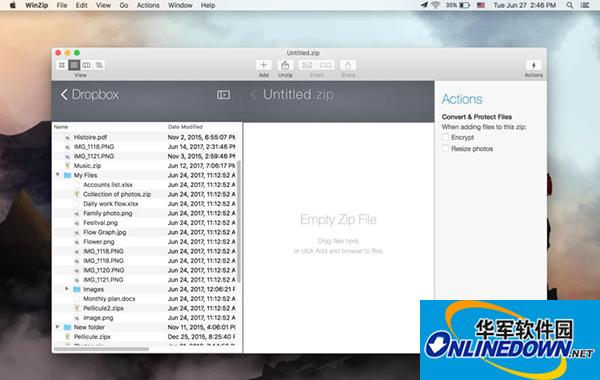Viewport: 600px width, 380px height.
Task: Select the fourth view mode icon
Action: (x=99, y=65)
